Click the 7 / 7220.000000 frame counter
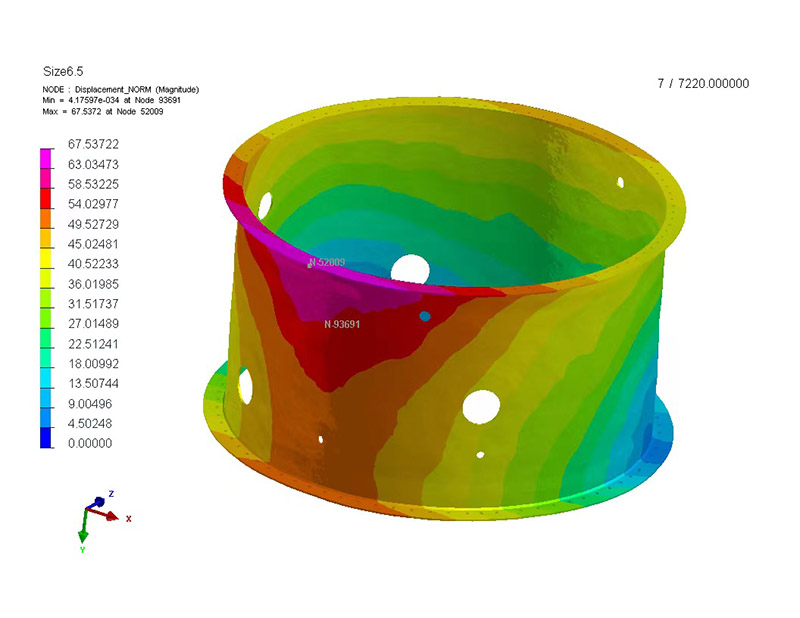The height and width of the screenshot is (618, 800). (702, 84)
